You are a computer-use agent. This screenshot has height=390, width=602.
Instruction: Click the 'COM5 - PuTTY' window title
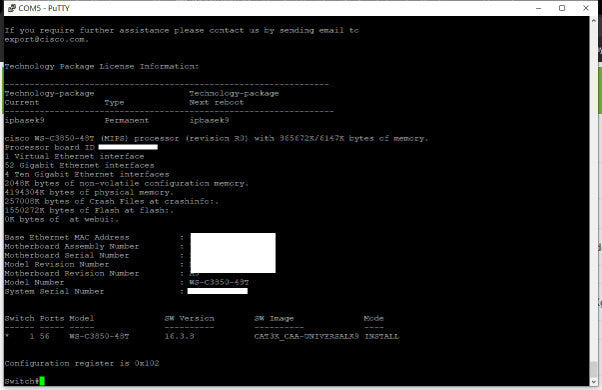pos(44,8)
